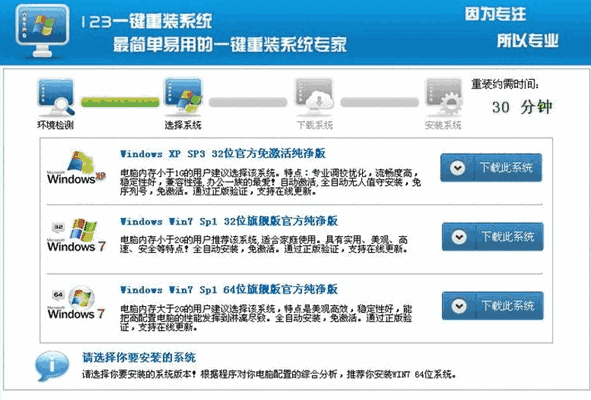
Task: Click the 选择系统 step label
Action: (183, 125)
